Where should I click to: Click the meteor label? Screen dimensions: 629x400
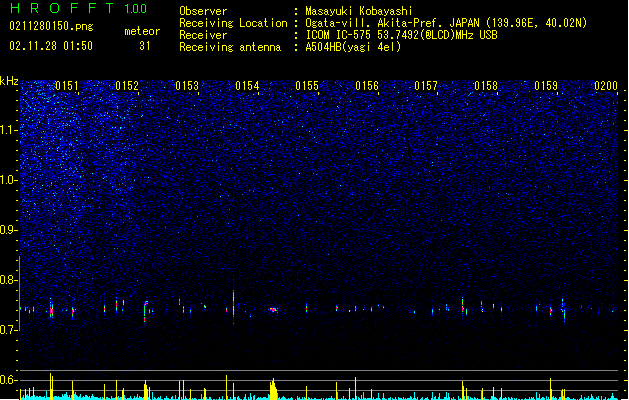click(x=142, y=31)
